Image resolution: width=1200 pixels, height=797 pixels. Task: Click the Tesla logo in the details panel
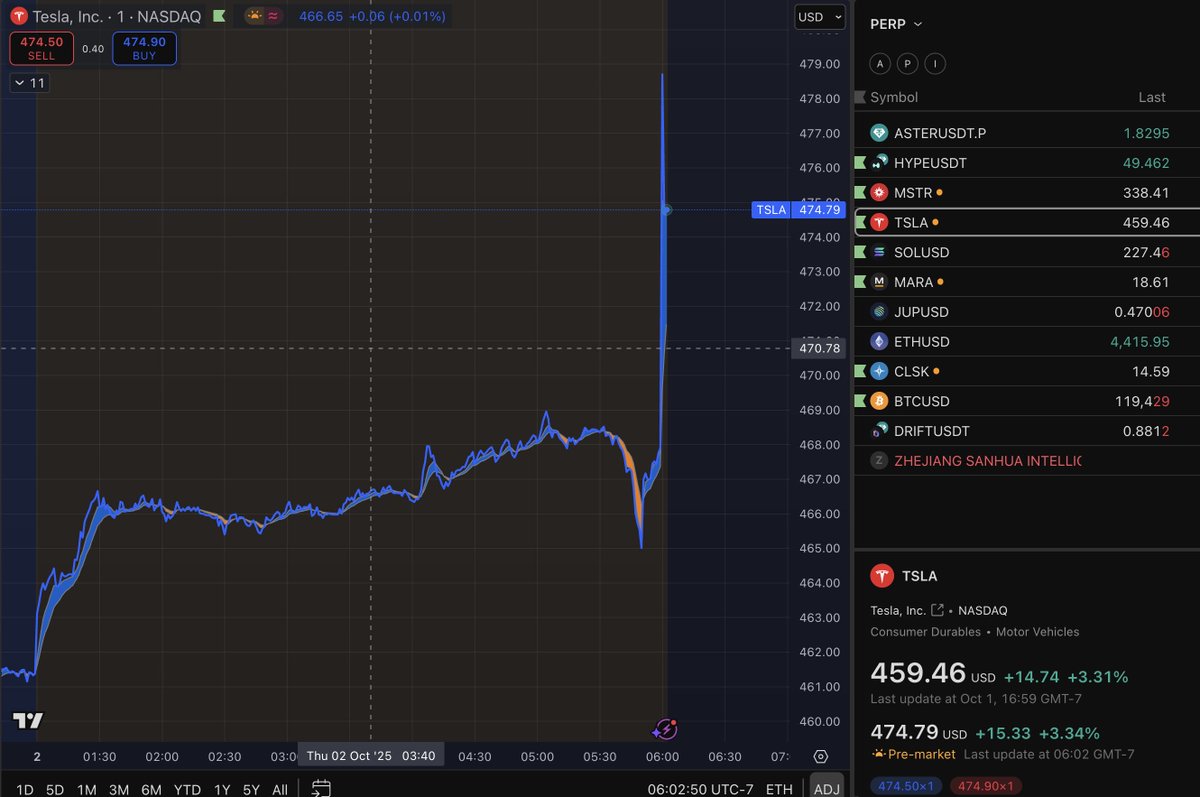click(x=881, y=576)
